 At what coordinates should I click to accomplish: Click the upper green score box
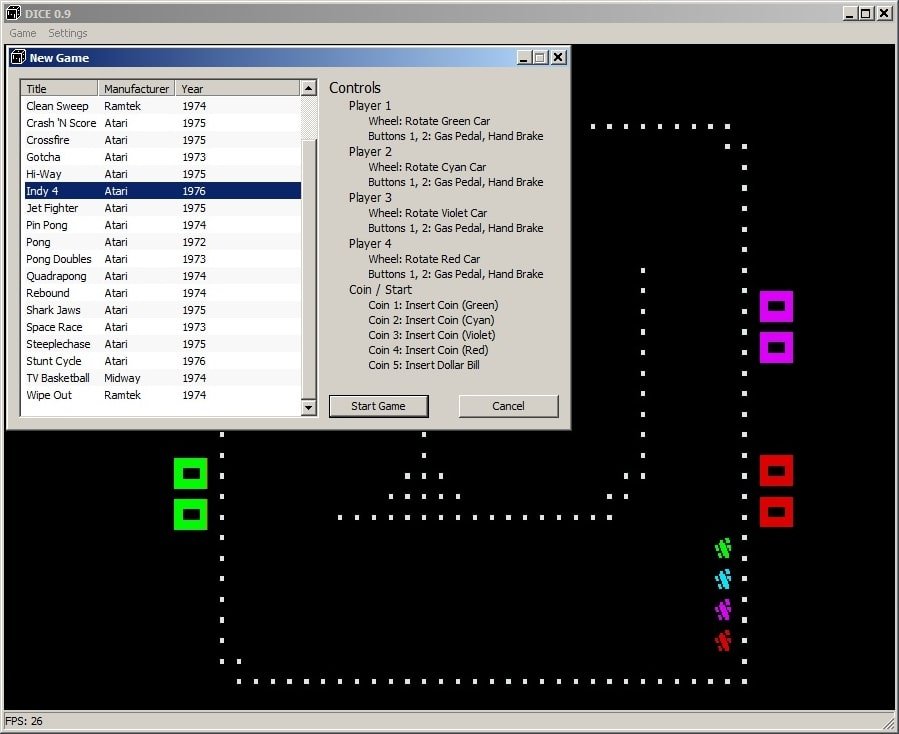coord(190,473)
